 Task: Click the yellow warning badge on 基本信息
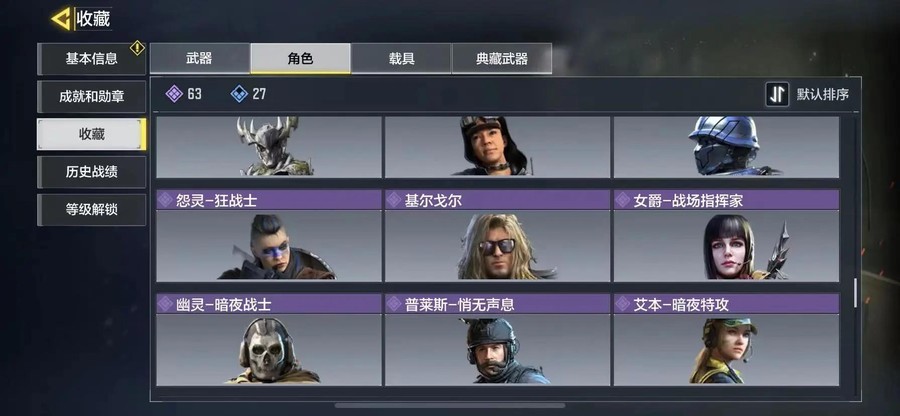pos(137,48)
